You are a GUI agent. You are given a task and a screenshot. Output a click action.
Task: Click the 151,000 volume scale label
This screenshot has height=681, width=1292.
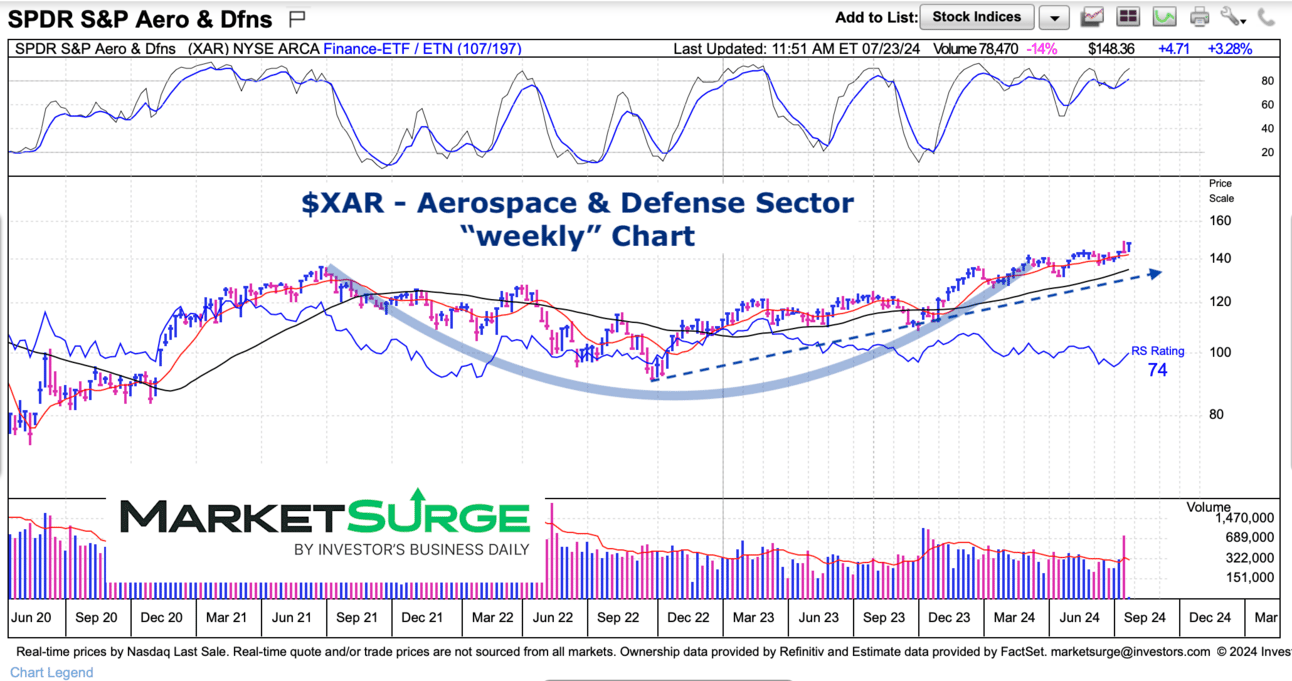(x=1249, y=577)
